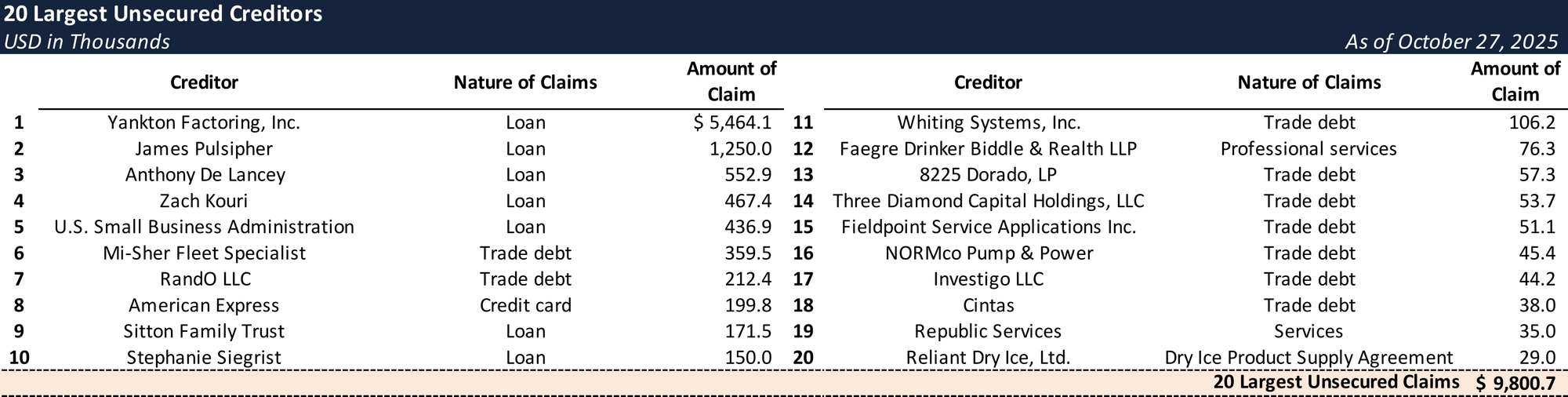Click the '106.2' amount cell
Image resolution: width=1568 pixels, height=397 pixels.
point(1533,123)
